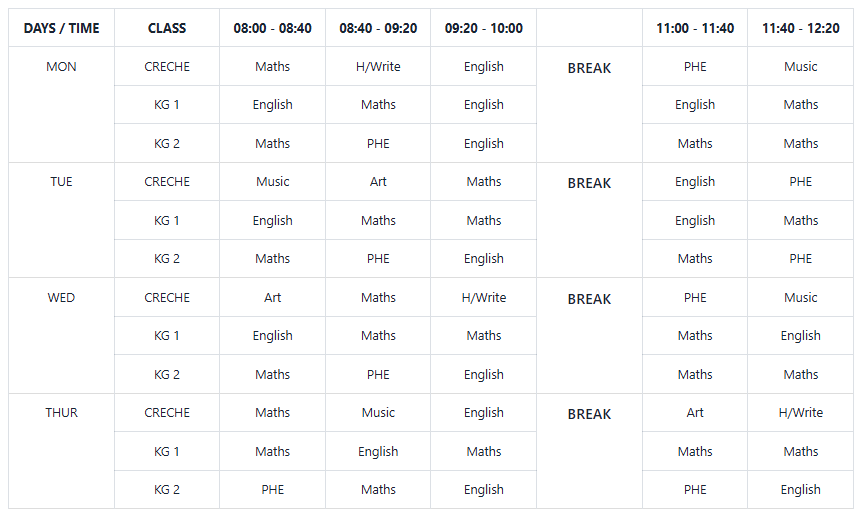Click the TUE day cell
The width and height of the screenshot is (864, 519).
pyautogui.click(x=62, y=182)
